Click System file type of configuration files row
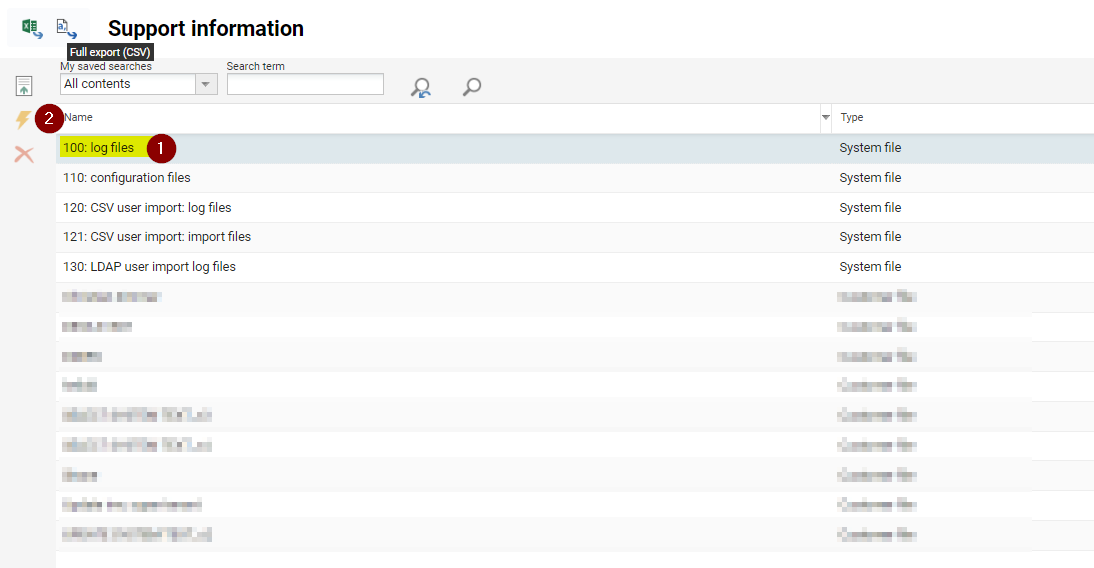Image resolution: width=1094 pixels, height=568 pixels. (x=870, y=178)
